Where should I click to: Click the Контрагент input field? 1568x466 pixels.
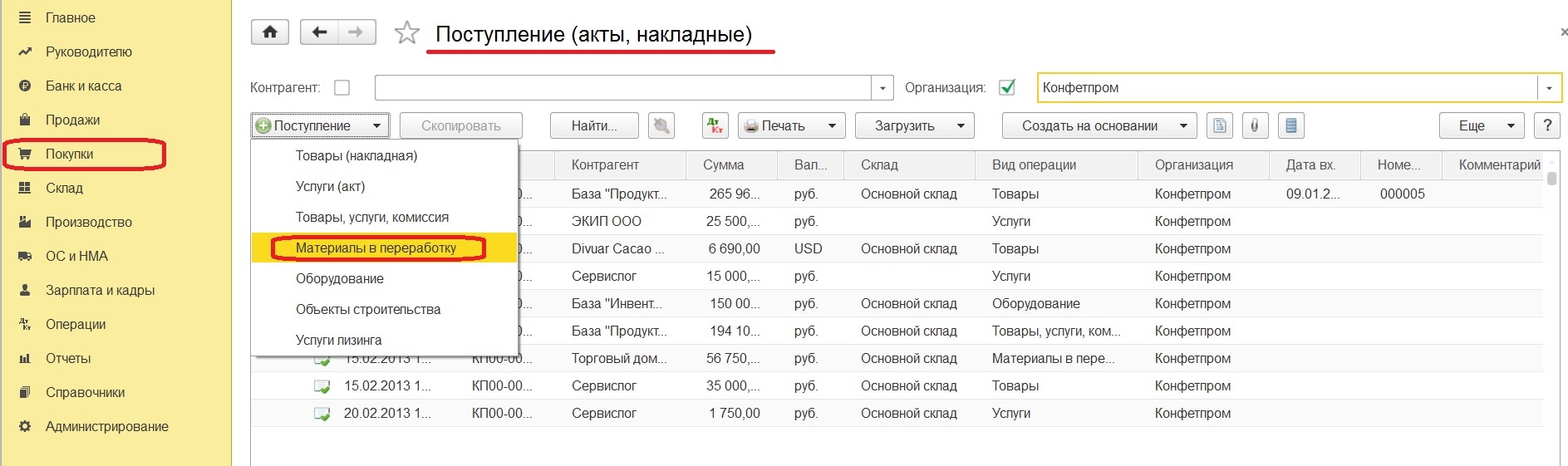tap(623, 88)
